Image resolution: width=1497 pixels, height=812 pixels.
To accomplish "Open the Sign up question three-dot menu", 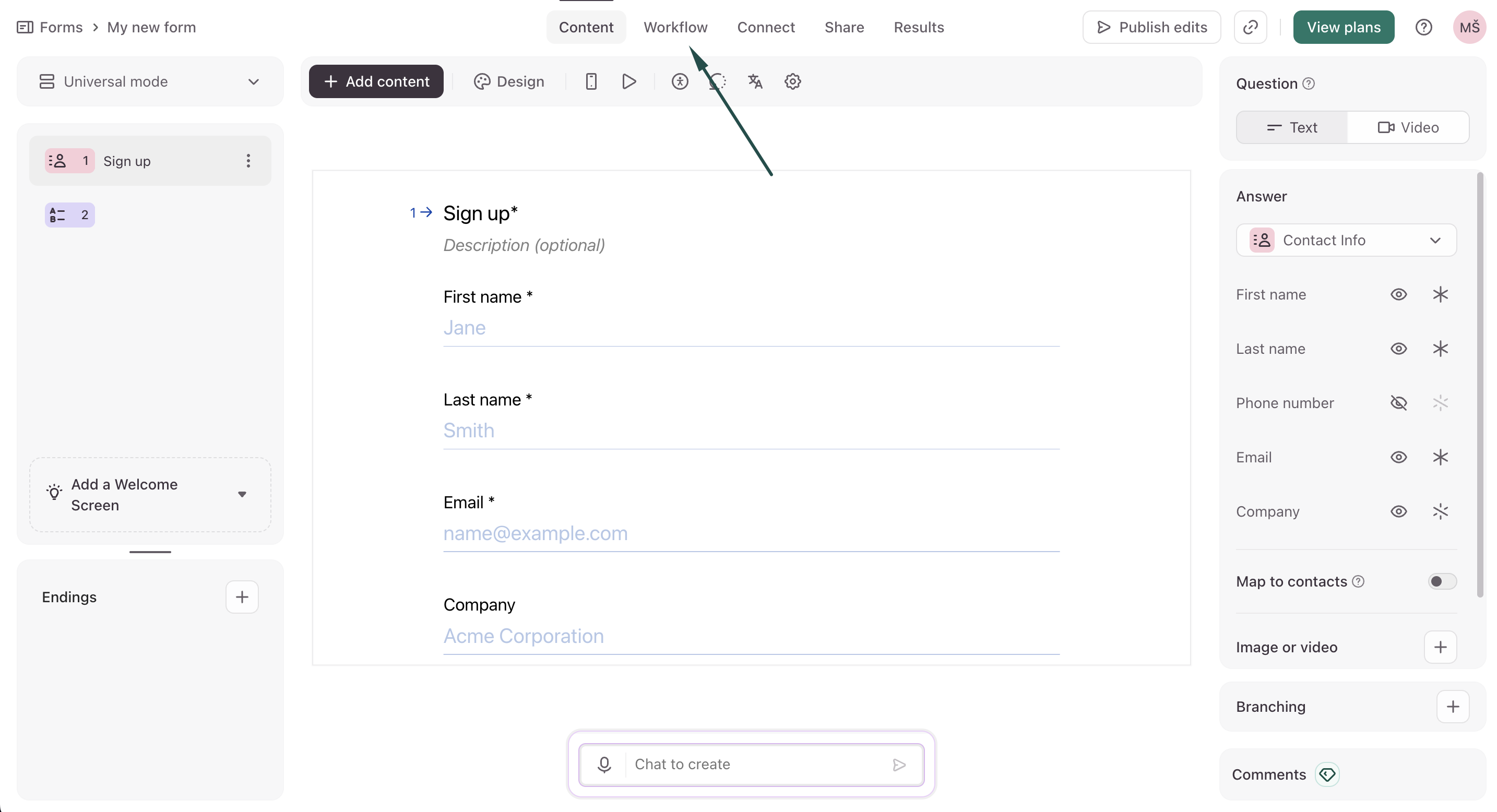I will (x=248, y=161).
